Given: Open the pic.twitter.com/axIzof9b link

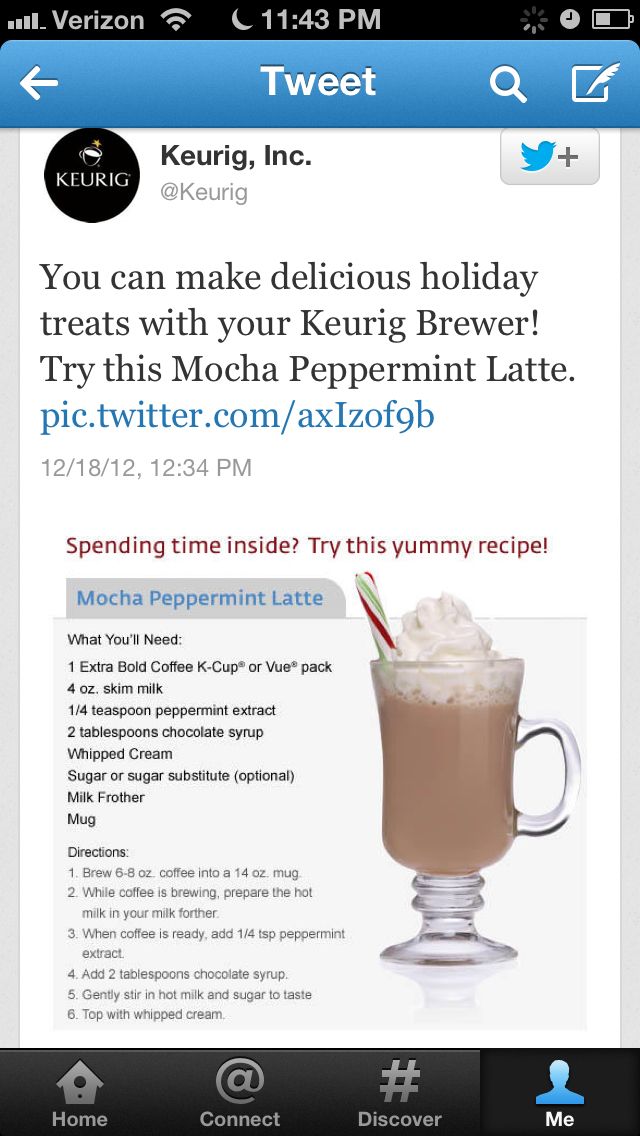Looking at the screenshot, I should (x=237, y=417).
